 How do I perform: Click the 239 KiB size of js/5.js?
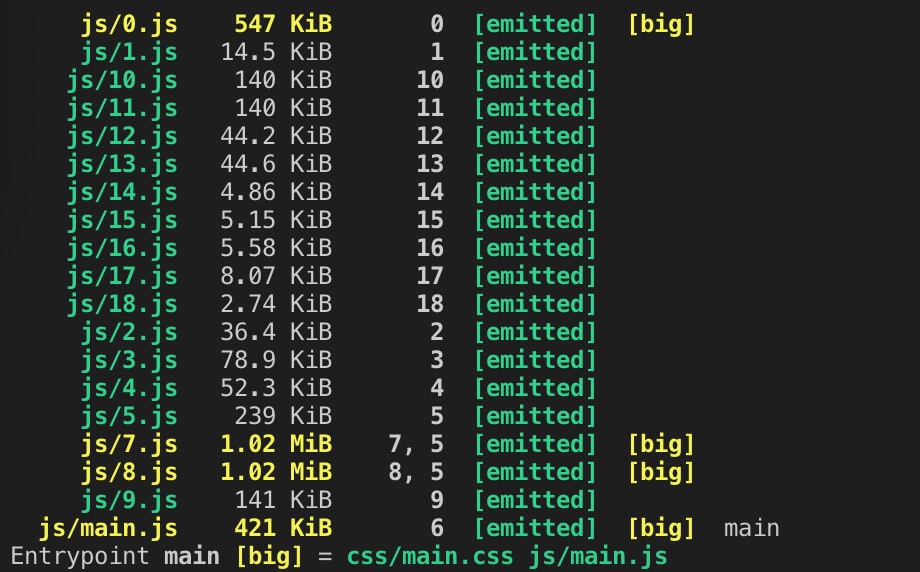click(x=283, y=417)
